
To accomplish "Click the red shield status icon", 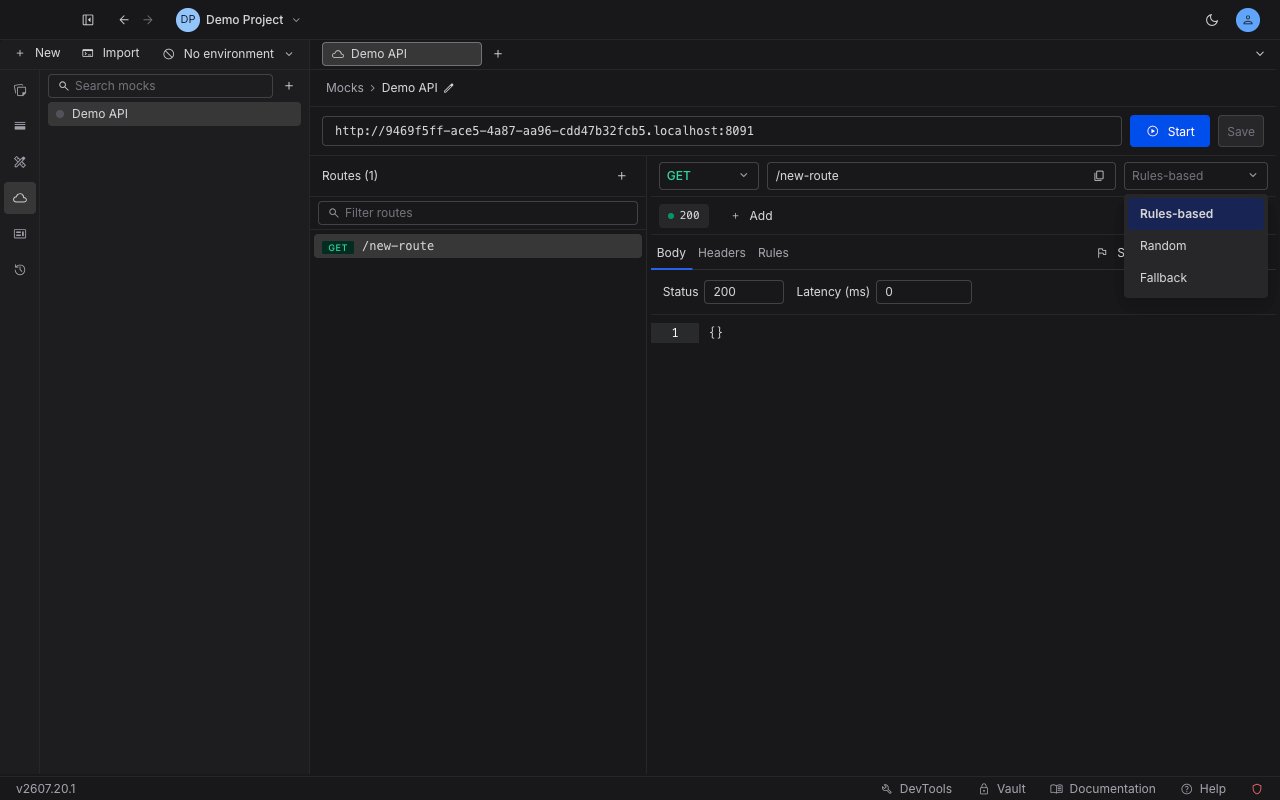I will coord(1257,789).
